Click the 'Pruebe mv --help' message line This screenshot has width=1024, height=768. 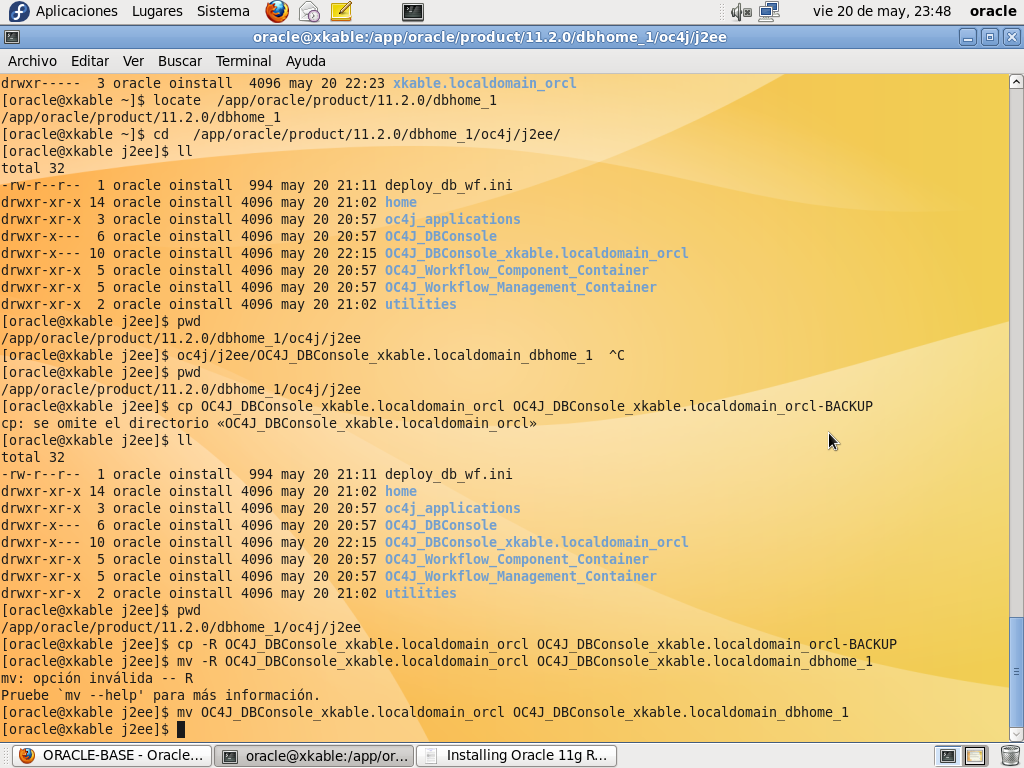tap(161, 695)
